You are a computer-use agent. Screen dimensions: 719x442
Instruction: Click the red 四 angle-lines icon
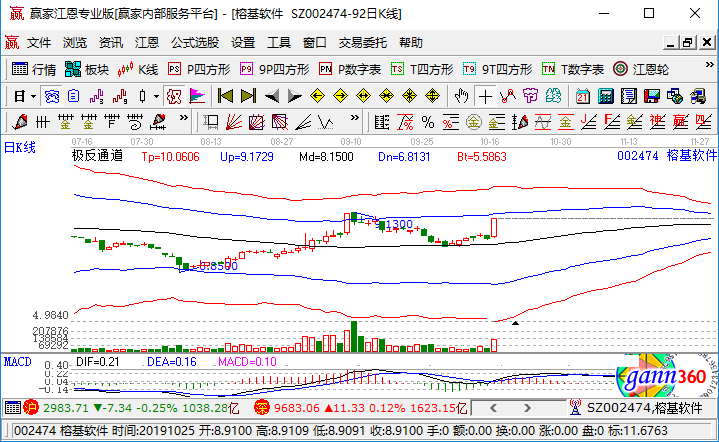point(703,122)
